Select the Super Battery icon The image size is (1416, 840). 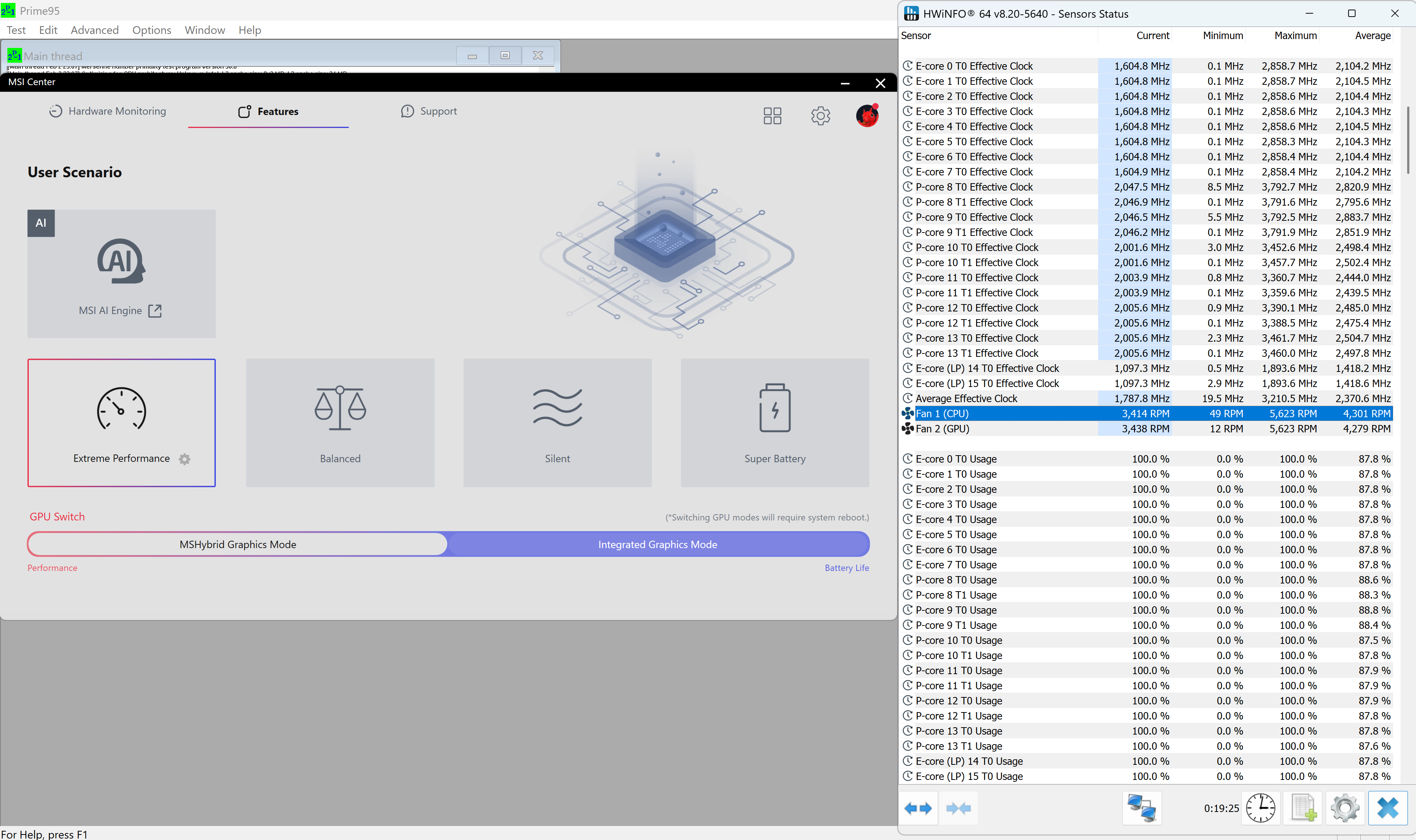[774, 408]
